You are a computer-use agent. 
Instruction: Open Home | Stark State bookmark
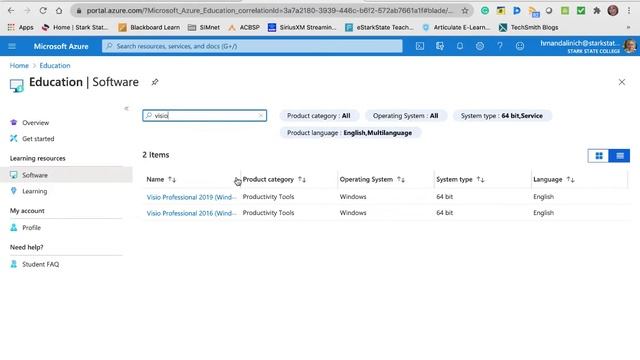(75, 27)
